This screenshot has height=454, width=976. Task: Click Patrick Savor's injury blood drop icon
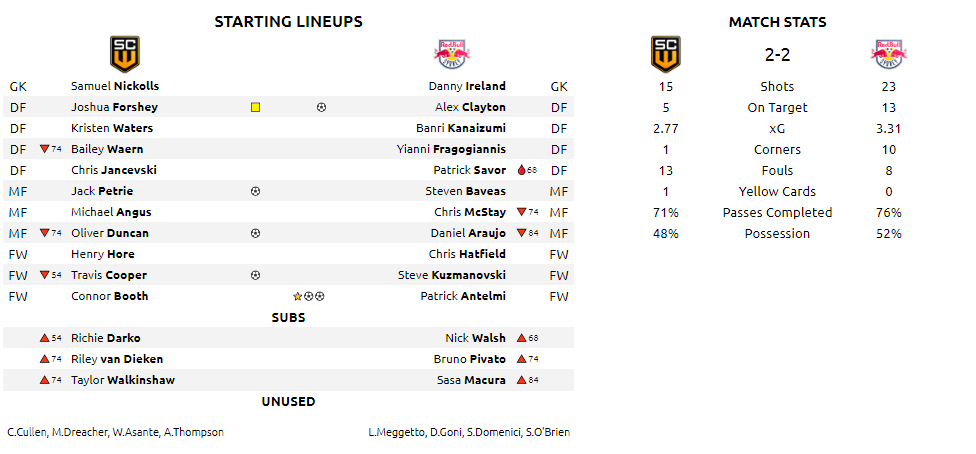pyautogui.click(x=522, y=171)
